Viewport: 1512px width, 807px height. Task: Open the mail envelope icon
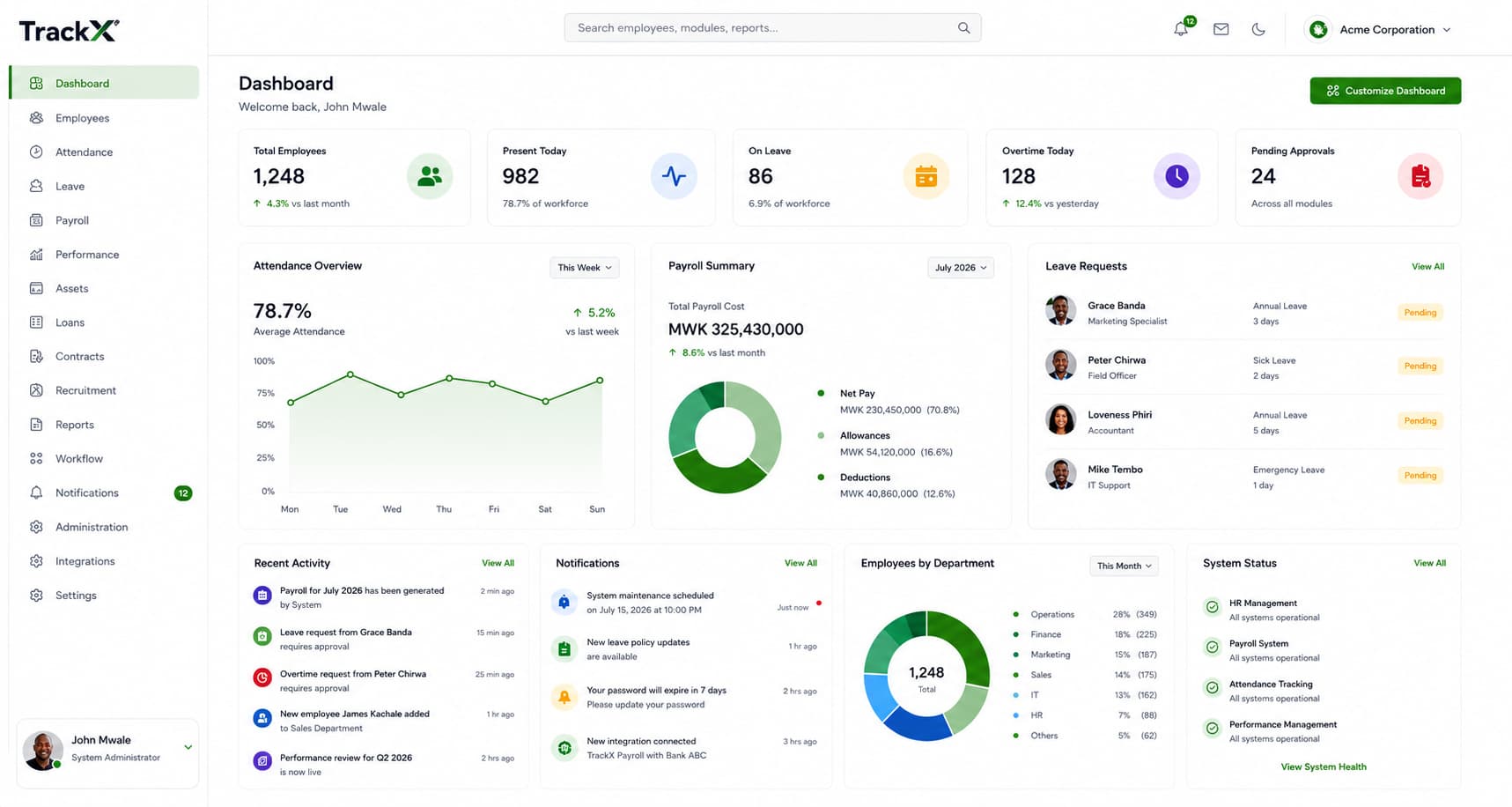[1221, 29]
